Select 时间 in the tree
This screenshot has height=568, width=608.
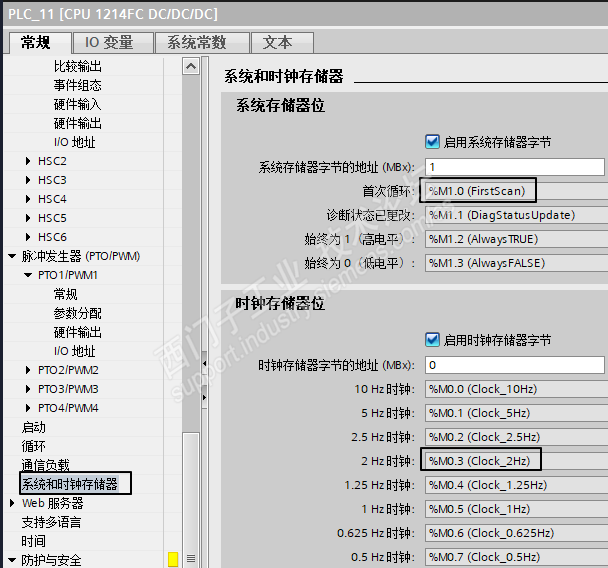pos(34,541)
